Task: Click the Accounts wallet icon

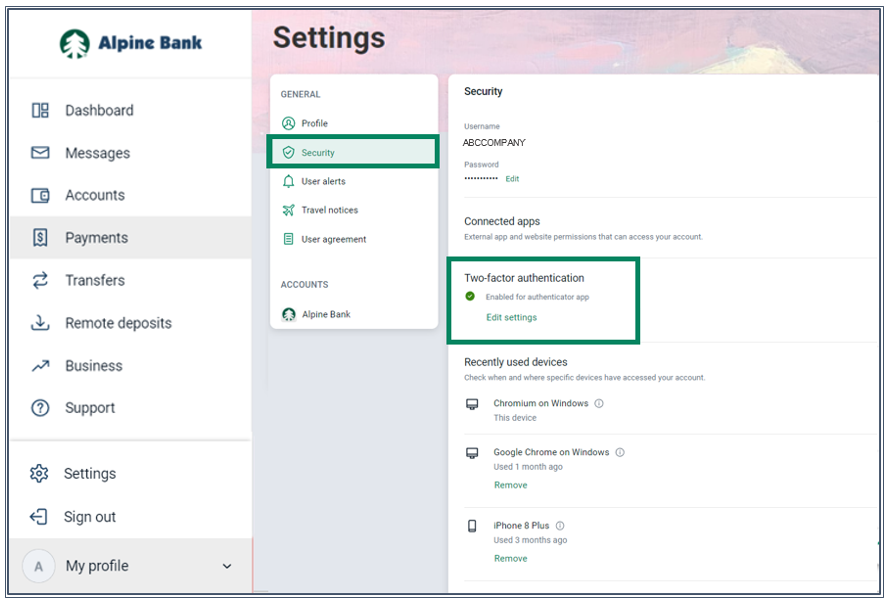Action: point(40,196)
